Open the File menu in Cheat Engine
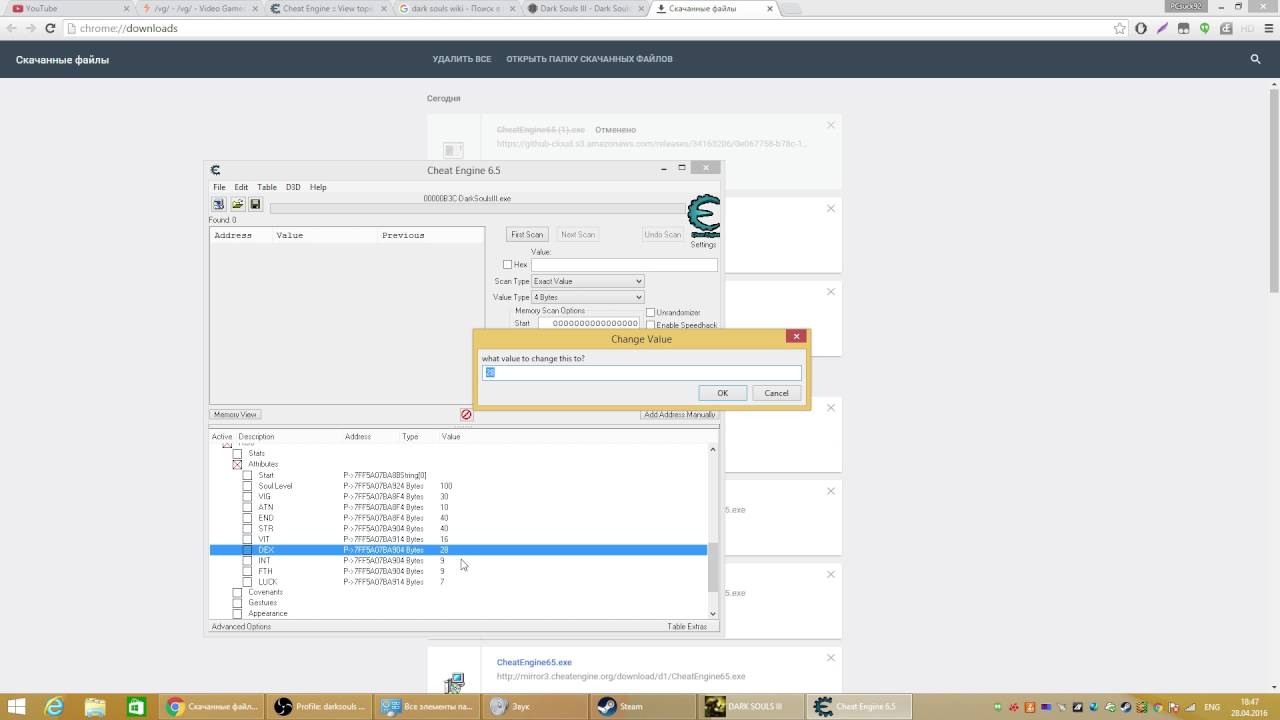1280x720 pixels. [x=219, y=187]
